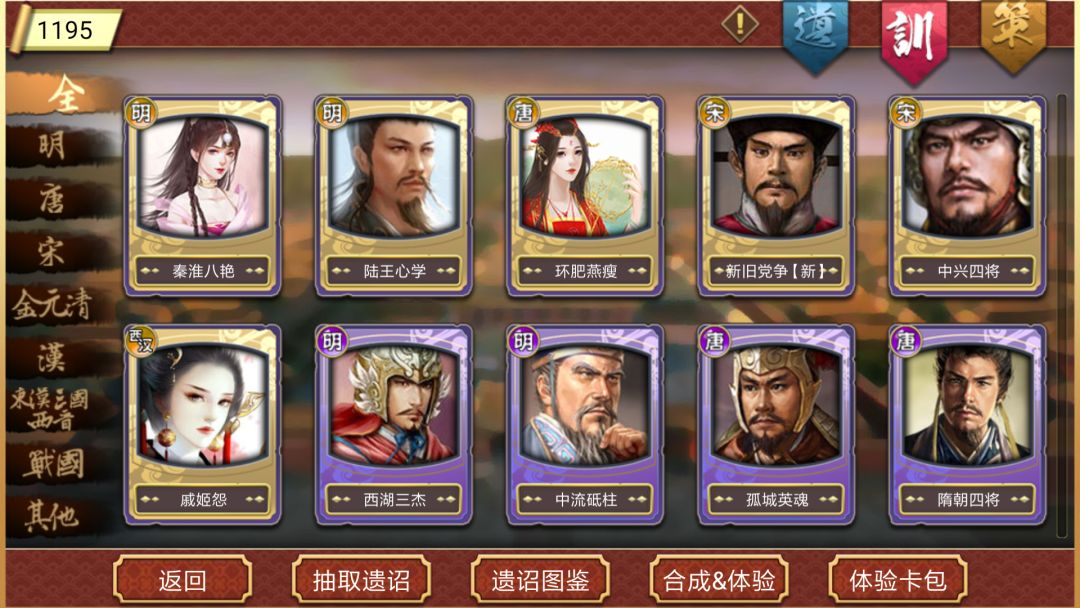Tap the exclamation mark diamond icon

740,24
